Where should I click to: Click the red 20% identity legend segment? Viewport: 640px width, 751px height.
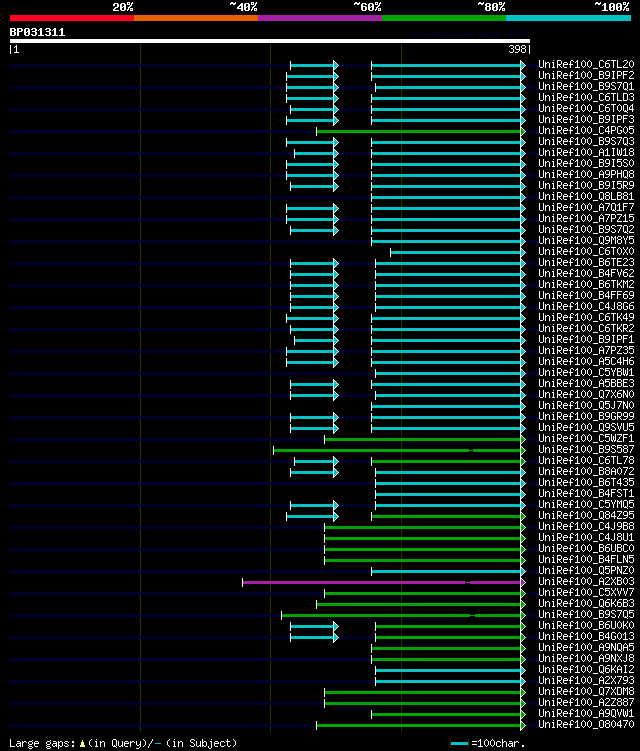[72, 18]
